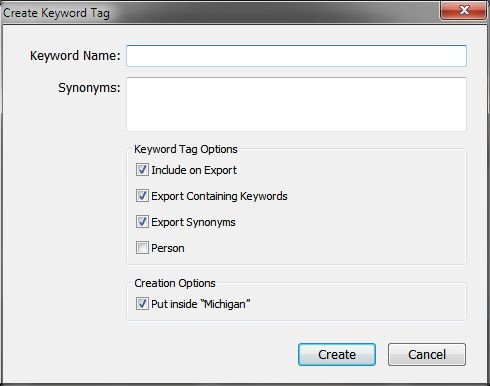Enable the Person checkbox
Viewport: 490px width, 386px height.
click(142, 248)
